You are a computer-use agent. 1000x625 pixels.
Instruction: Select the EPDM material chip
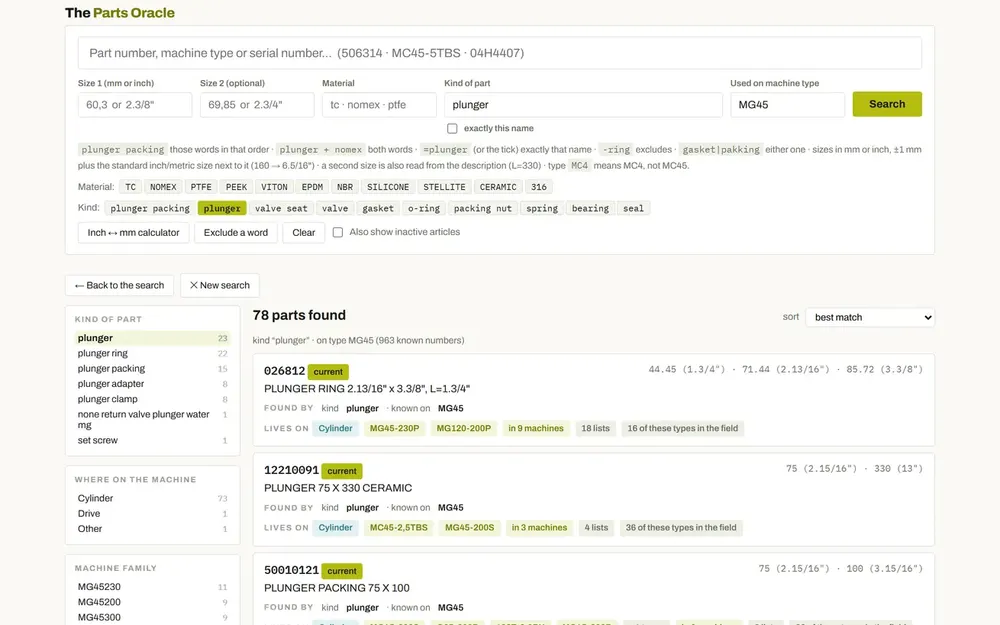click(x=312, y=187)
